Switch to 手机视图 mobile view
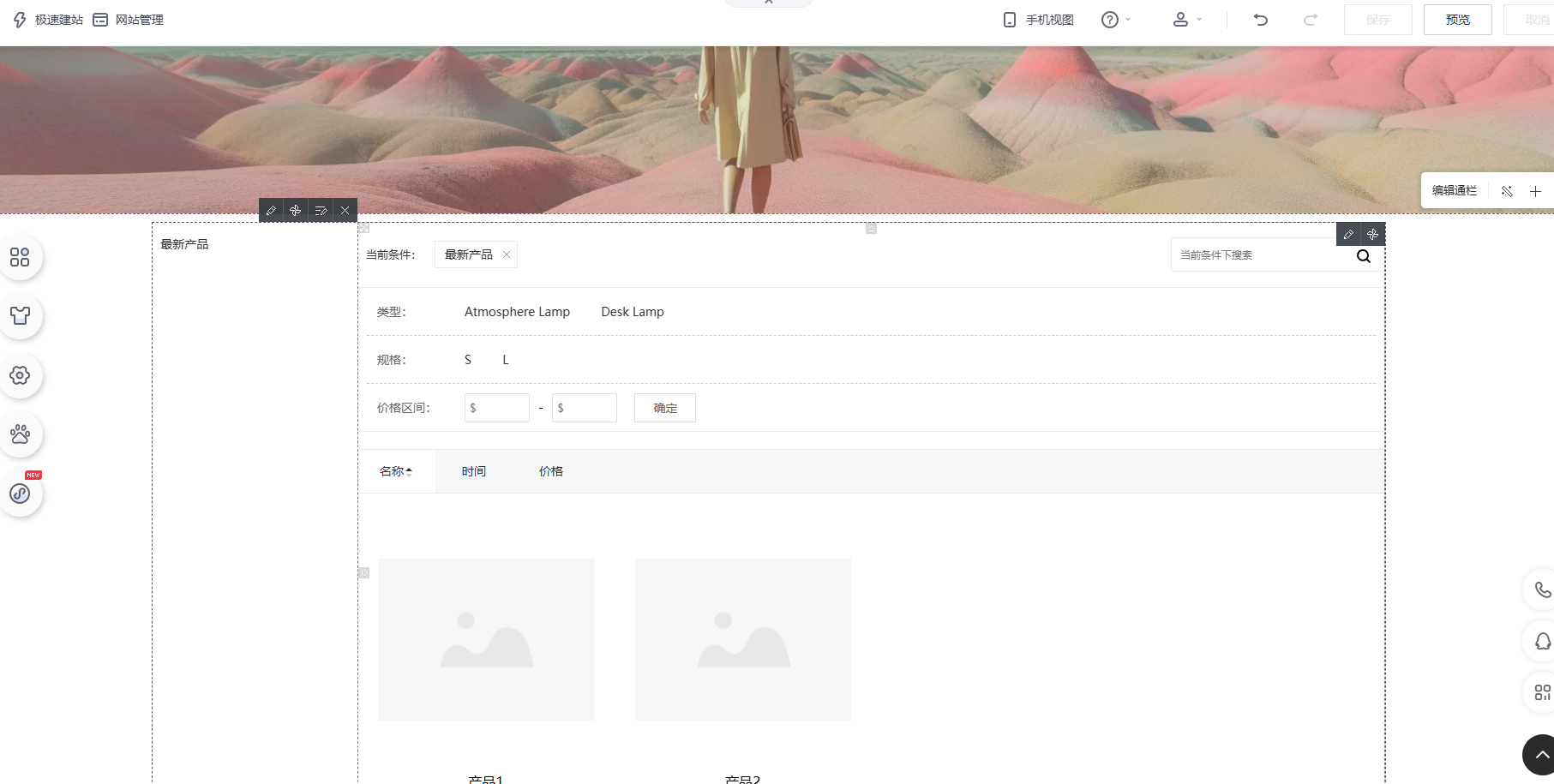This screenshot has width=1554, height=784. [1039, 20]
